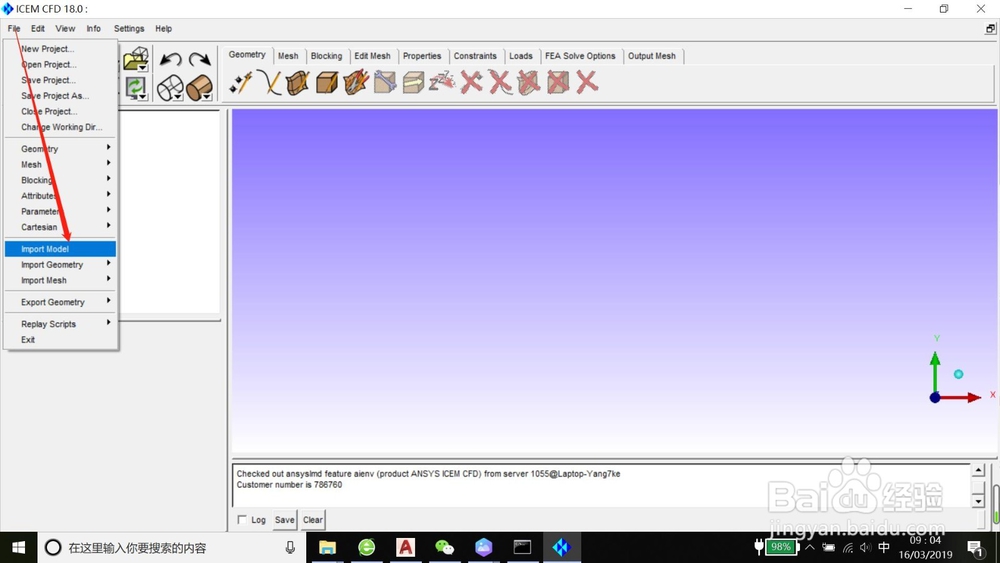Choose Exit from File menu
This screenshot has width=1000, height=563.
61,340
